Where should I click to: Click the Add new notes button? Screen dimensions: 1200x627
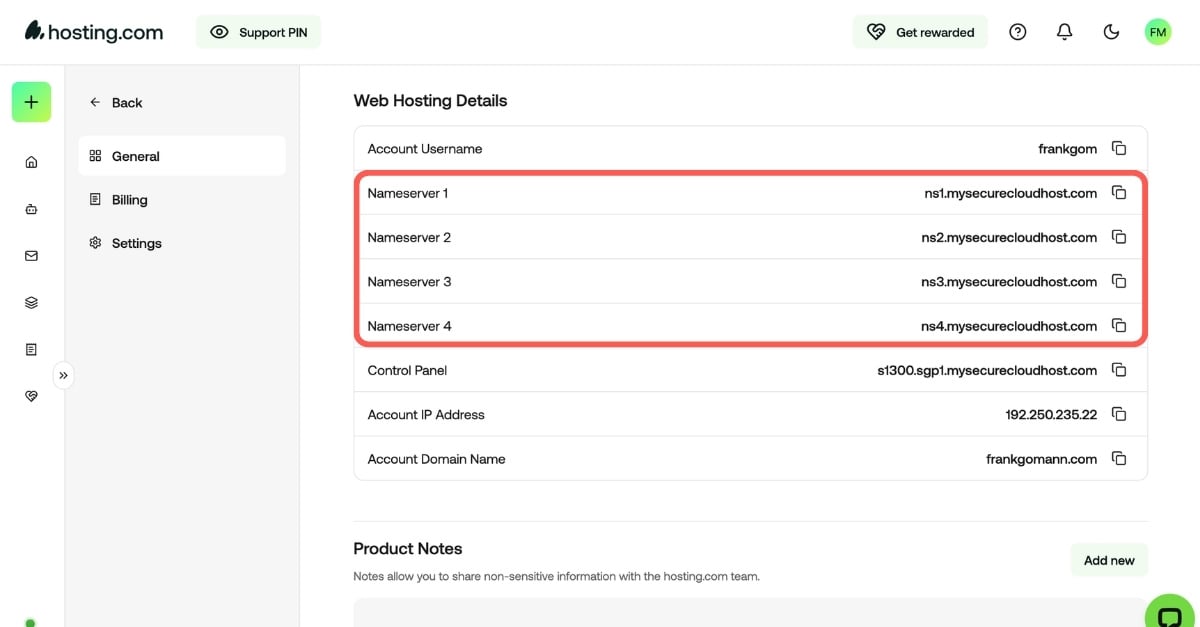tap(1109, 560)
